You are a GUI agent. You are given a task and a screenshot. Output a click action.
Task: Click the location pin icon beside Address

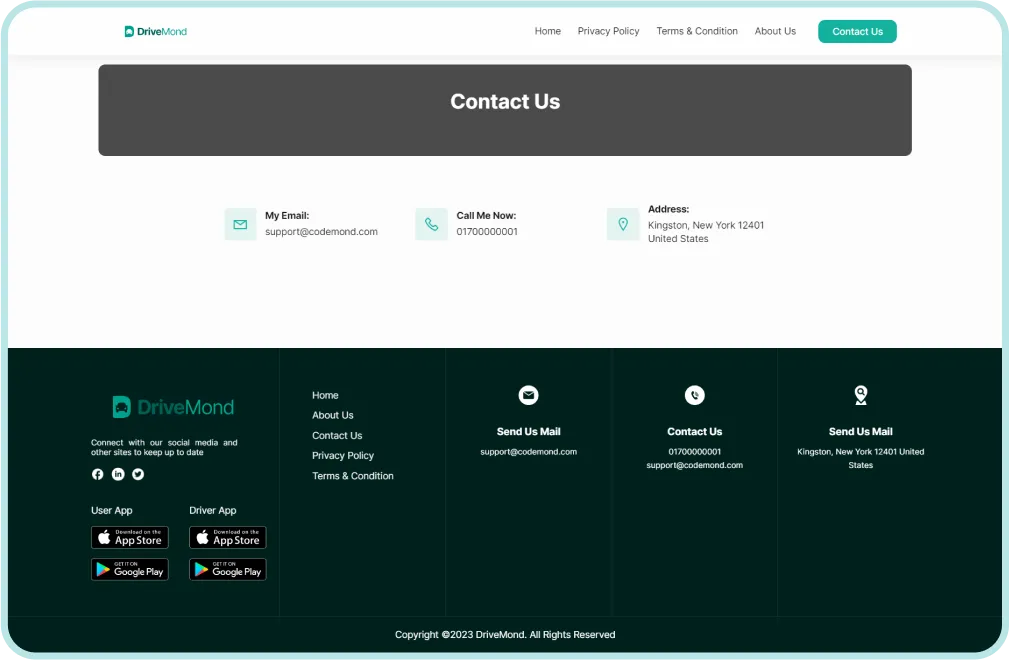tap(622, 225)
